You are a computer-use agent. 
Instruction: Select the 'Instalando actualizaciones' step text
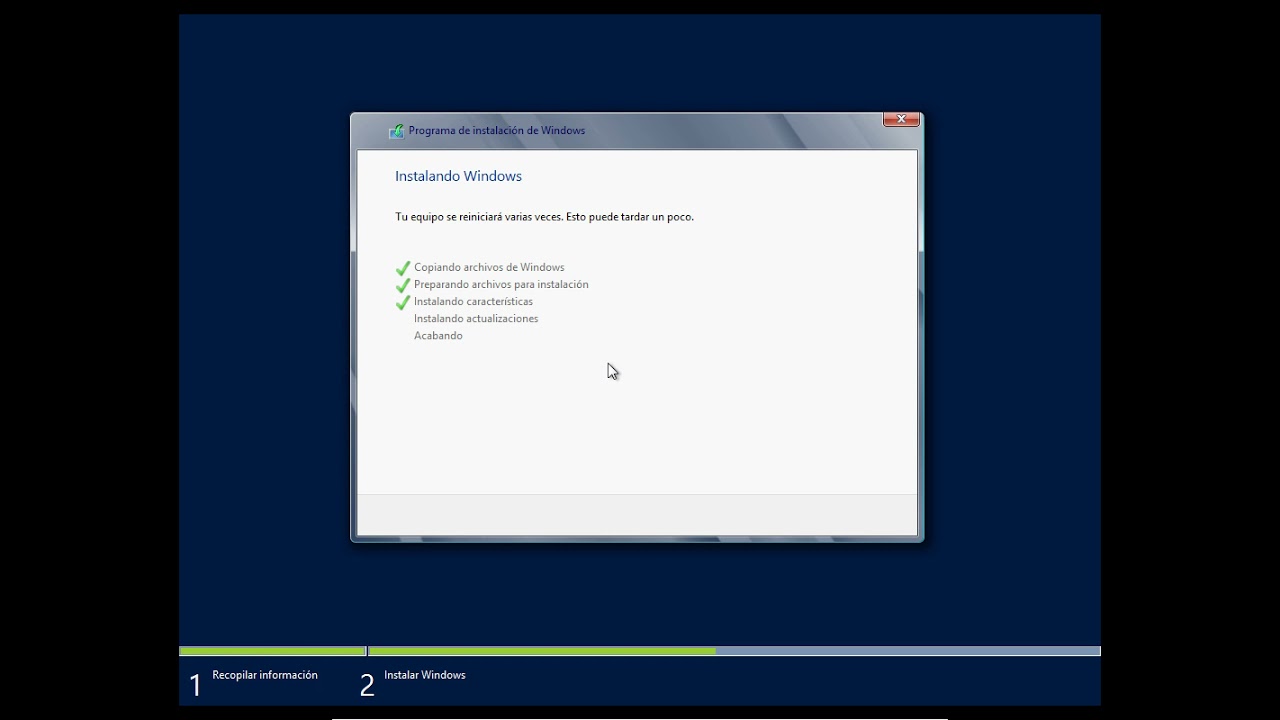click(476, 318)
